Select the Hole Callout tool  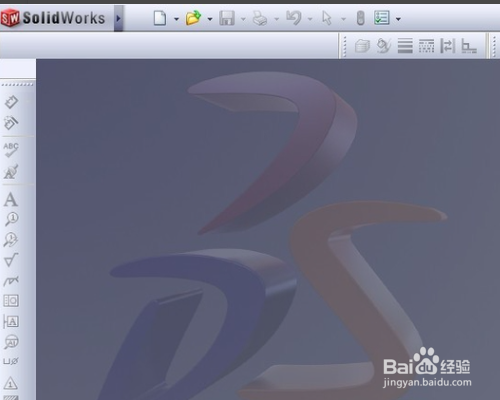point(11,361)
